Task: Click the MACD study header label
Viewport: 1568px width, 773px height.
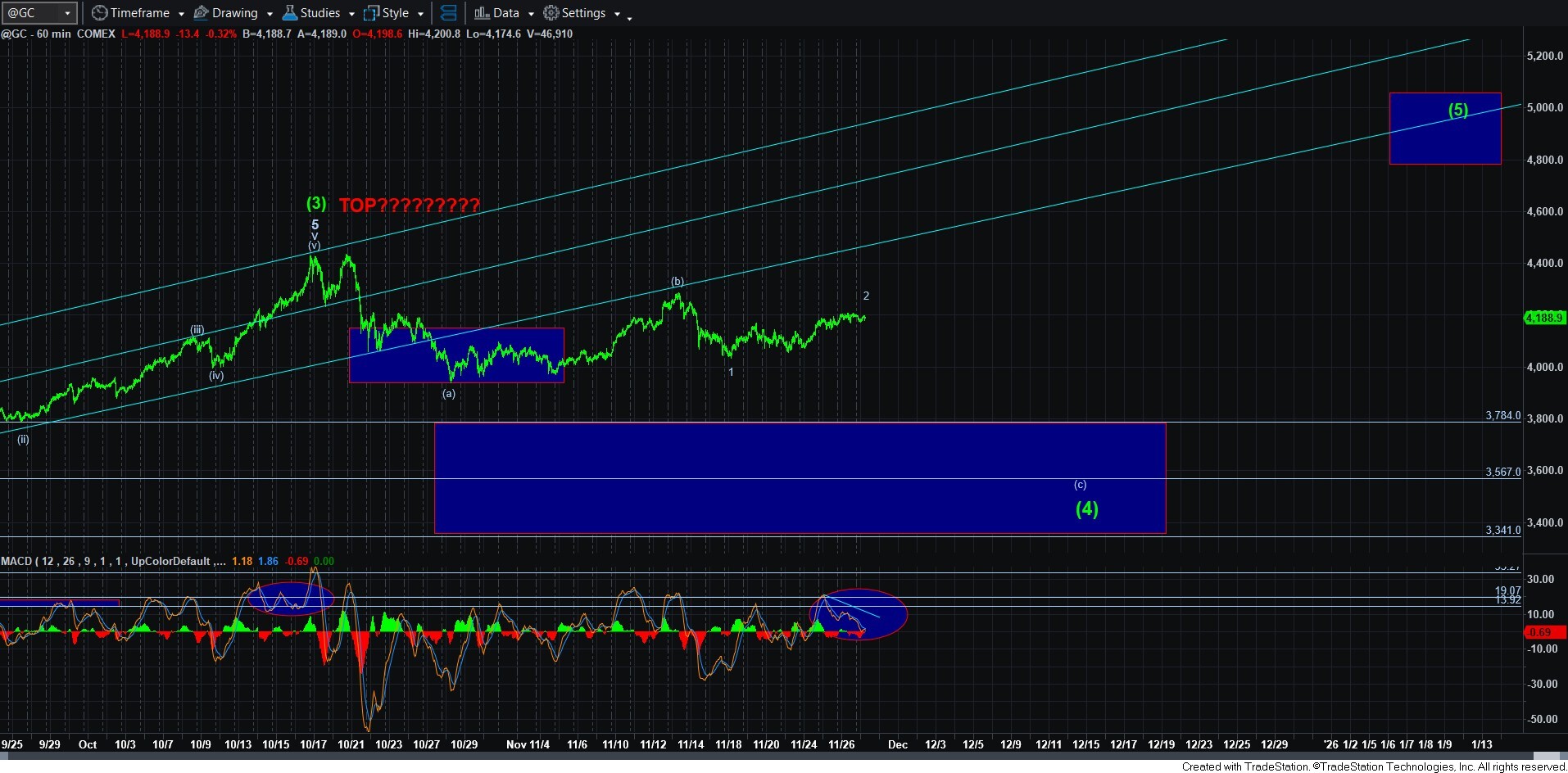Action: tap(16, 561)
